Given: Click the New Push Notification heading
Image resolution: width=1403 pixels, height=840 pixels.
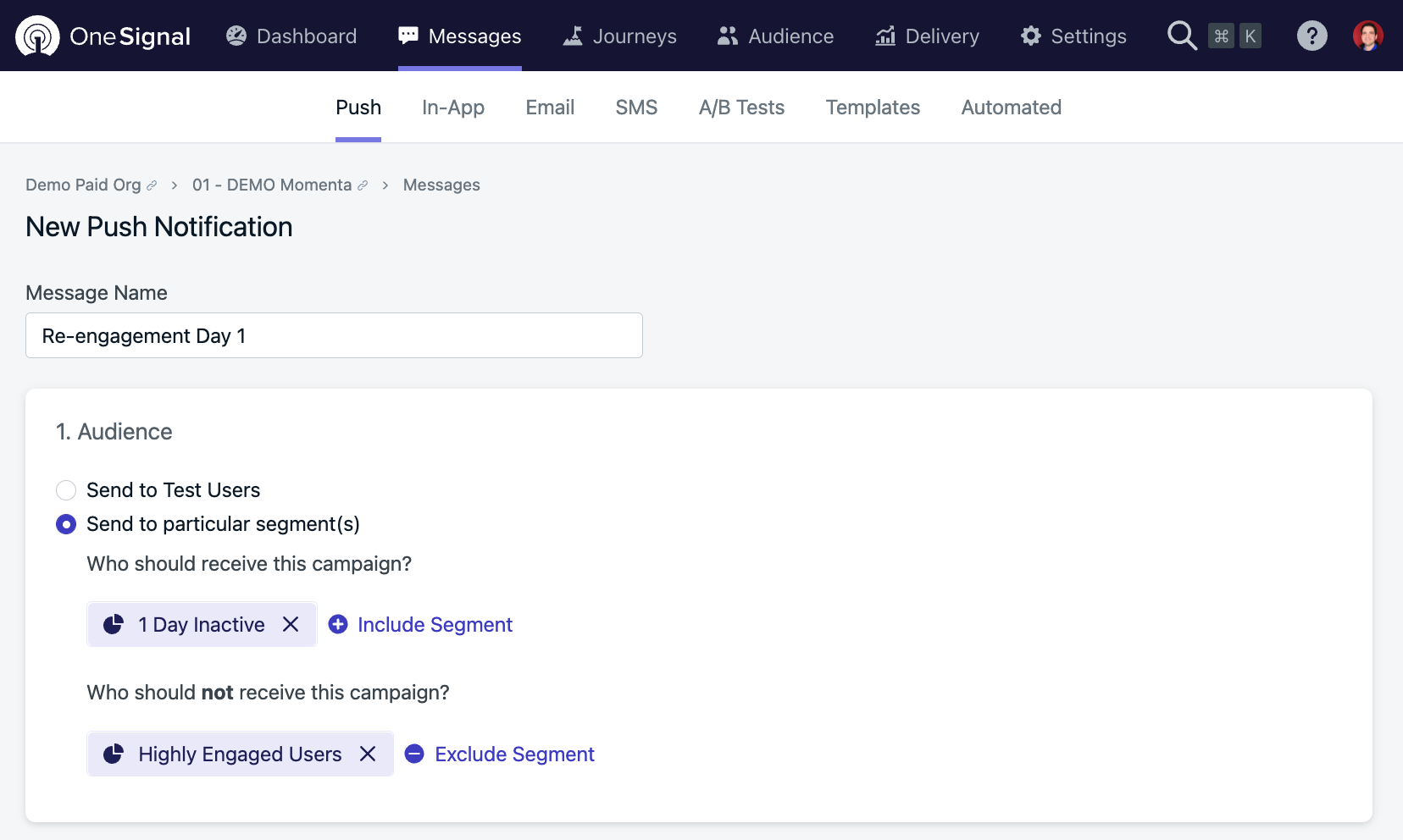Looking at the screenshot, I should (159, 227).
